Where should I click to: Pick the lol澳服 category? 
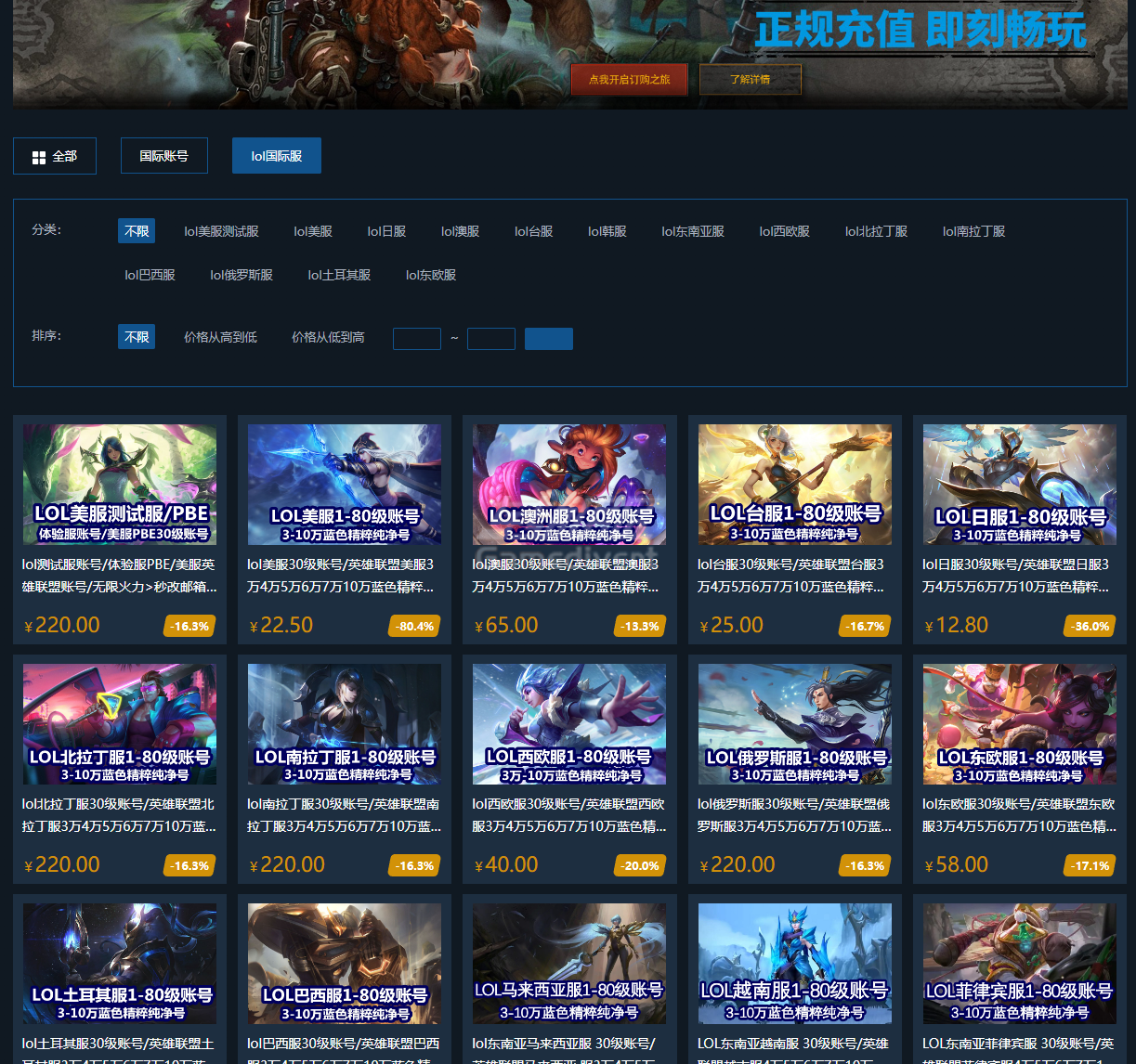coord(461,231)
